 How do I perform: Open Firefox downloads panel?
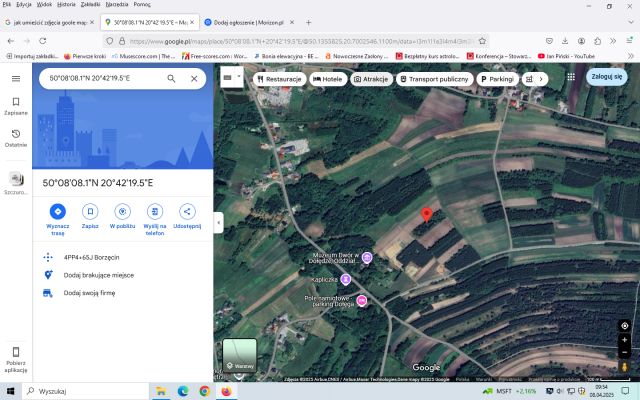pyautogui.click(x=565, y=41)
